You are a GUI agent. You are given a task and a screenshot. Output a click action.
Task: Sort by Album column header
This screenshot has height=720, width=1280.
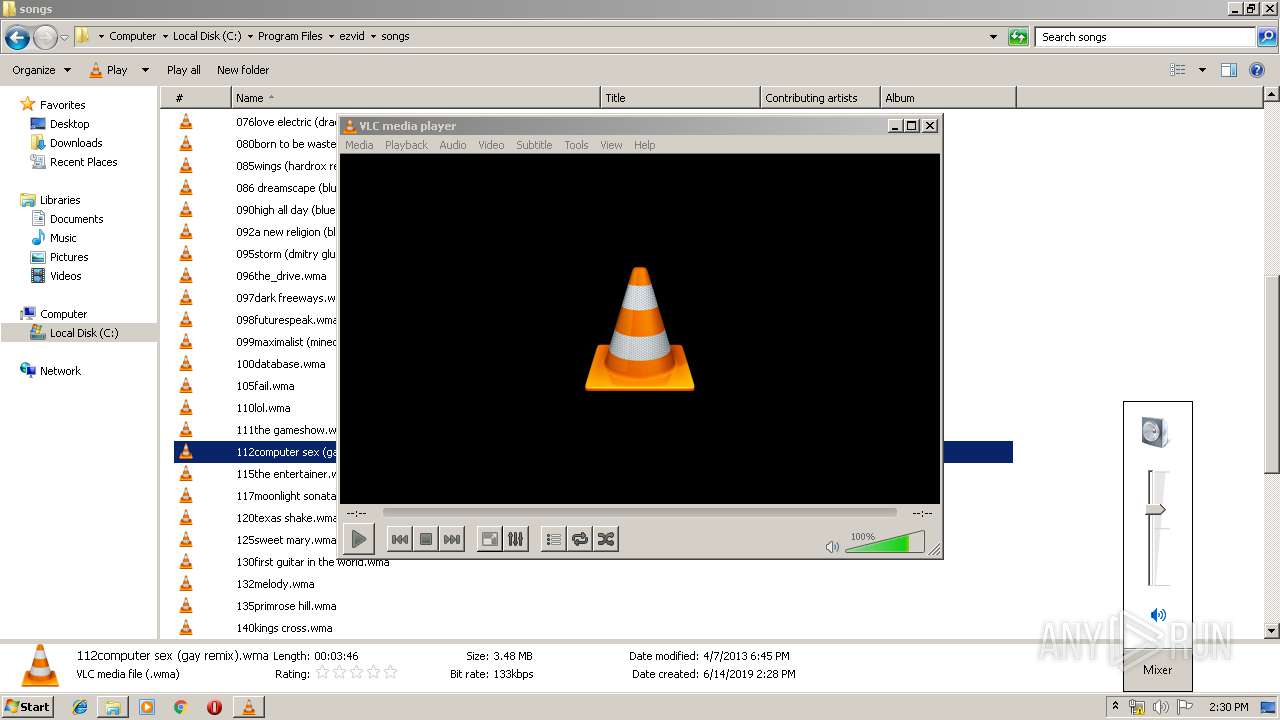[948, 98]
